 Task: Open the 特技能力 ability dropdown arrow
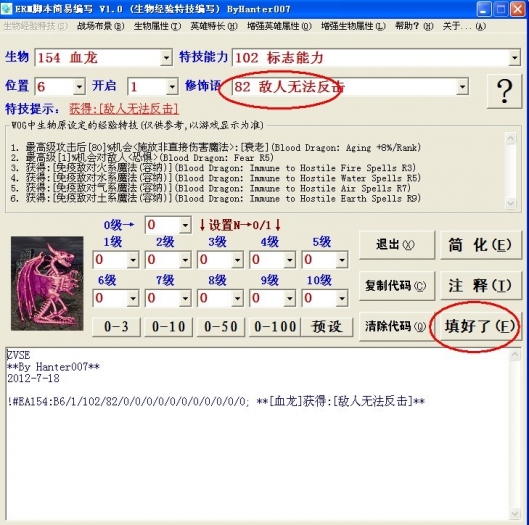coord(514,58)
